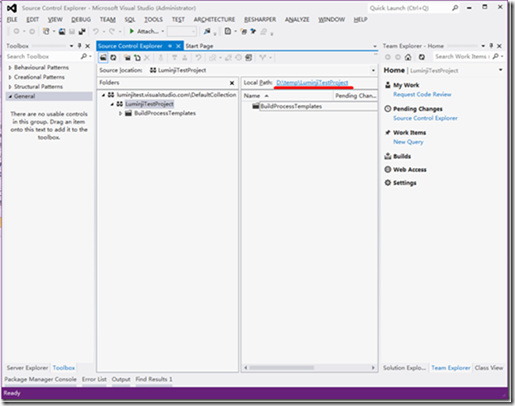This screenshot has width=515, height=406.
Task: Click the Workspaces icon in Source Control Explorer toolbar
Action: pyautogui.click(x=249, y=58)
